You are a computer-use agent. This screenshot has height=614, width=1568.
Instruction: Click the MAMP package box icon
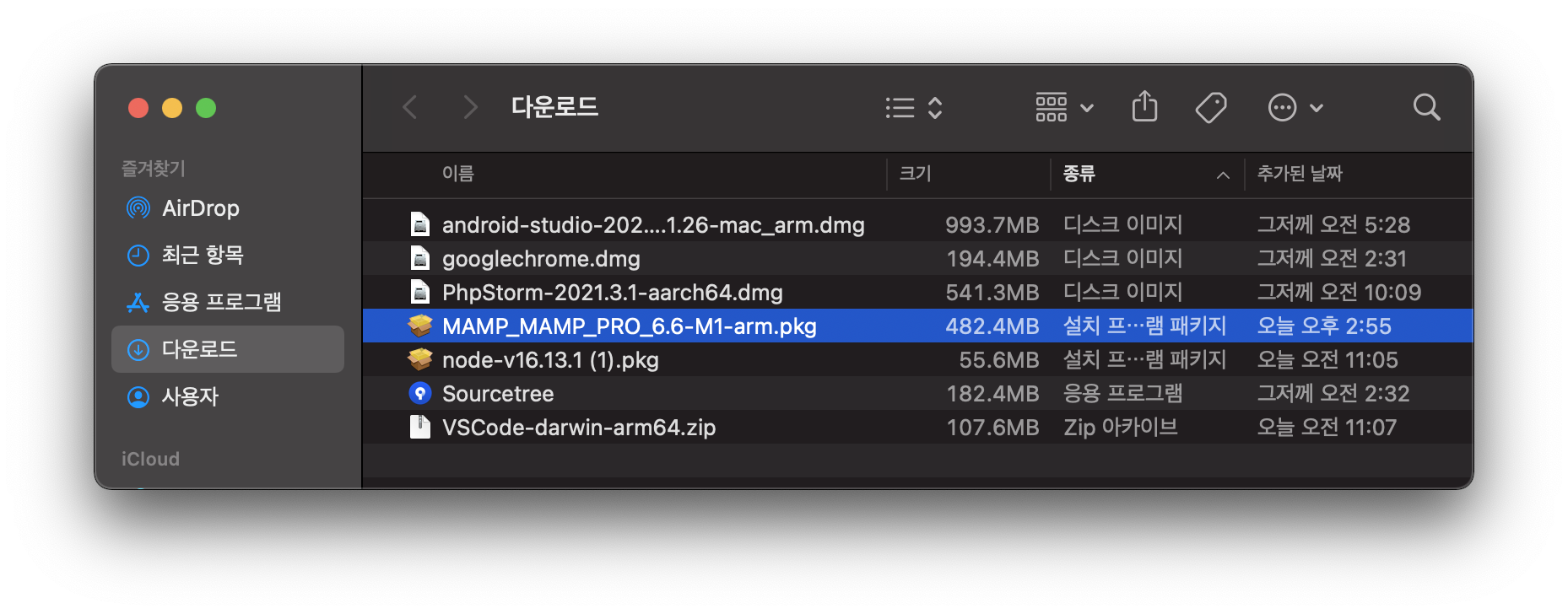(x=419, y=326)
